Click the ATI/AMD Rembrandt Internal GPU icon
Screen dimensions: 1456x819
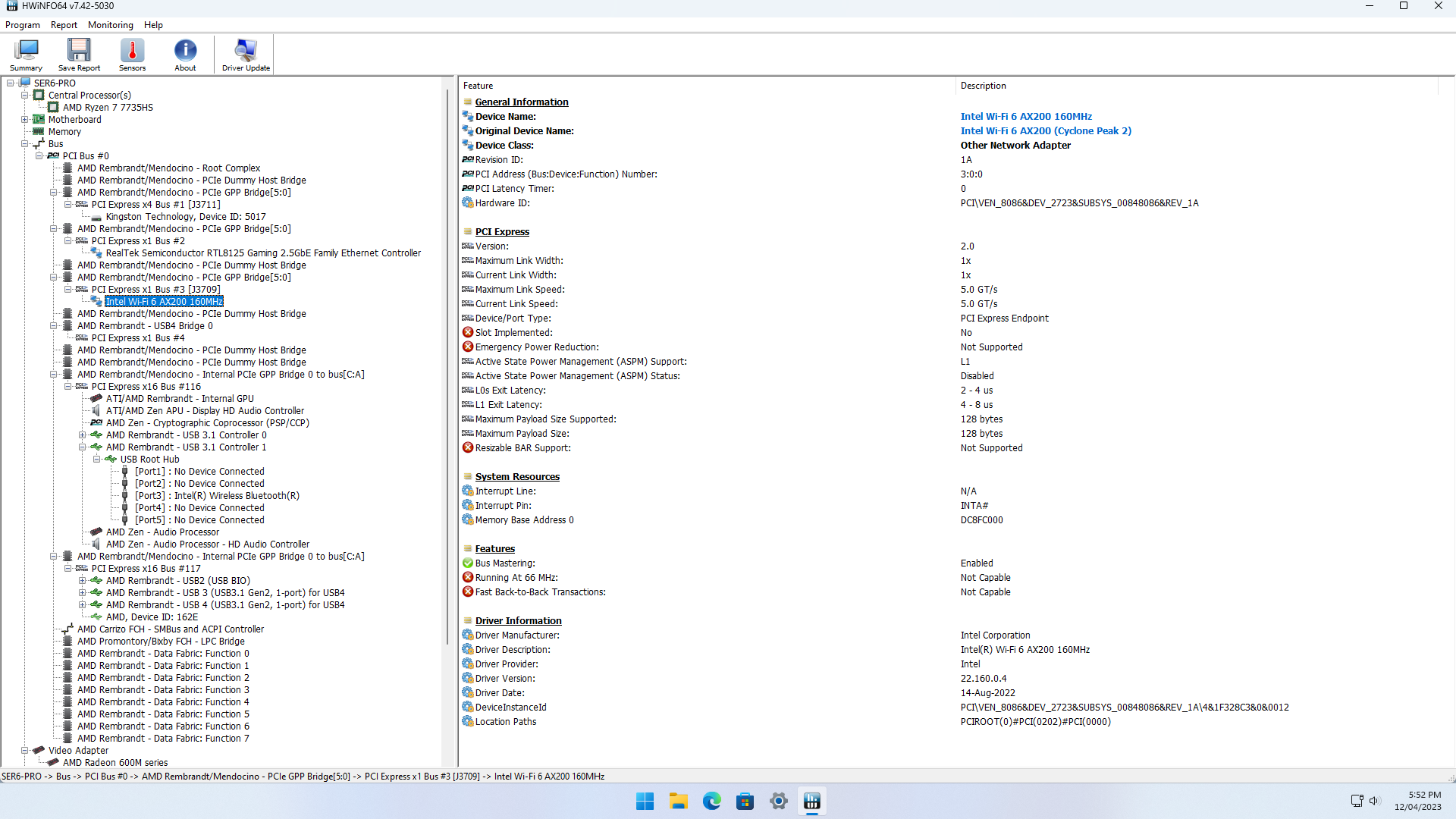point(96,399)
